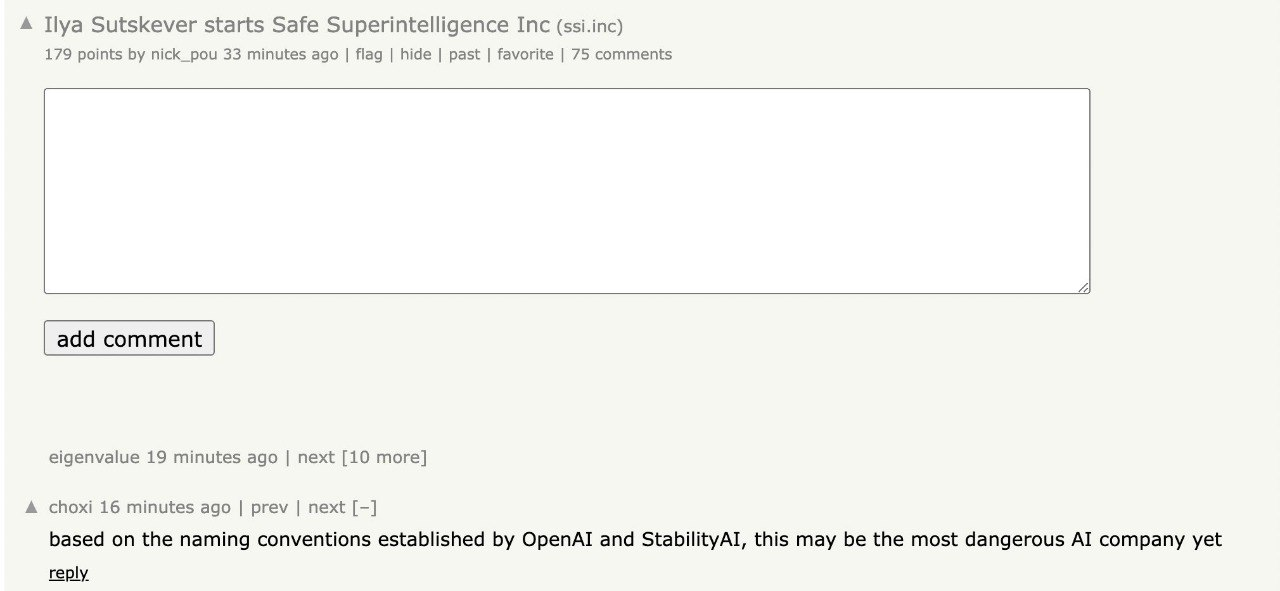Image resolution: width=1280 pixels, height=591 pixels.
Task: Jump to prev comment from choxi
Action: click(269, 507)
